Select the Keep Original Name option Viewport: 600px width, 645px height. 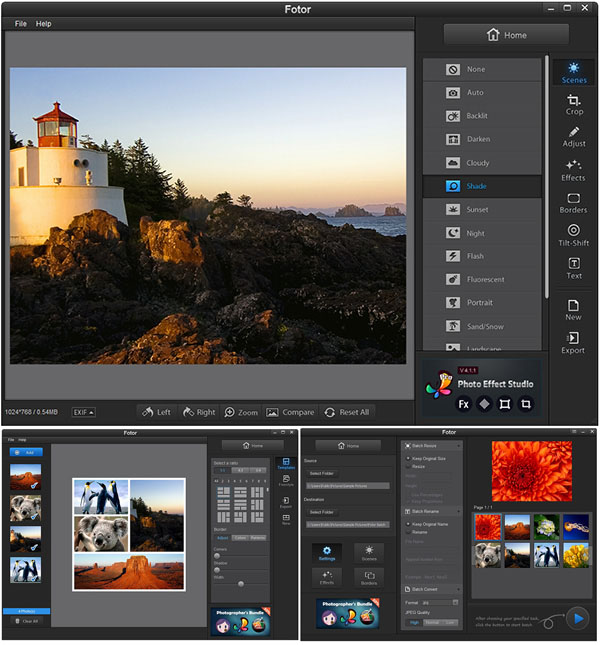point(408,523)
